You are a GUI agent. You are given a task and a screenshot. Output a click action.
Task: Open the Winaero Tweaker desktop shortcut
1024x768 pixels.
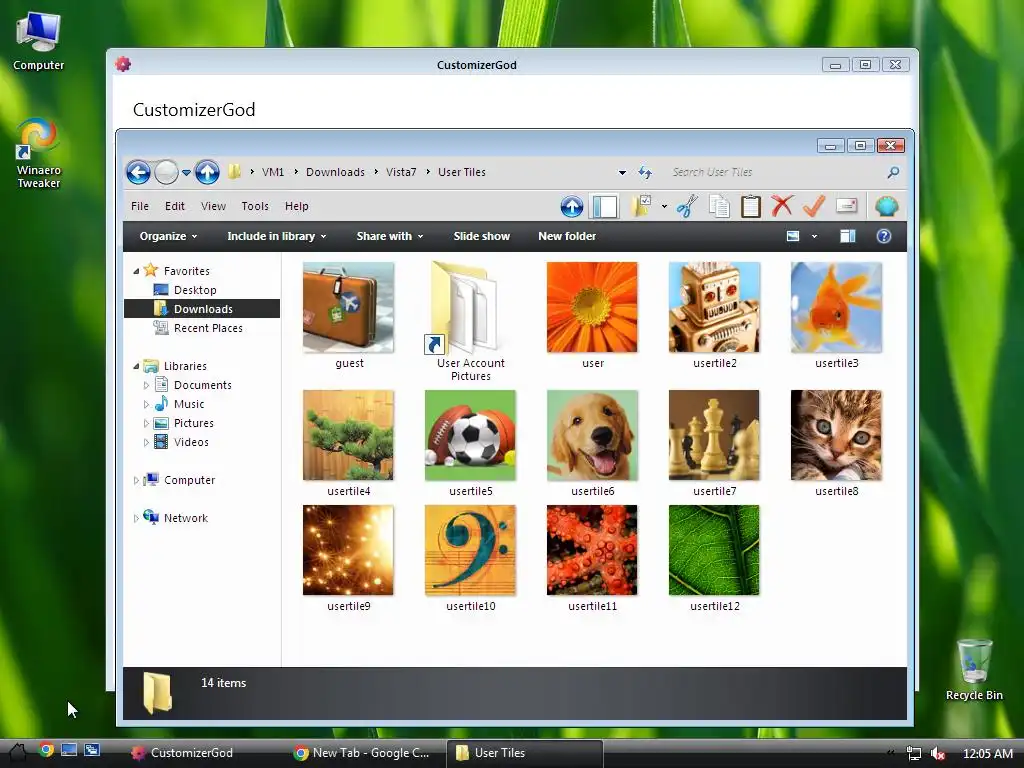[39, 155]
